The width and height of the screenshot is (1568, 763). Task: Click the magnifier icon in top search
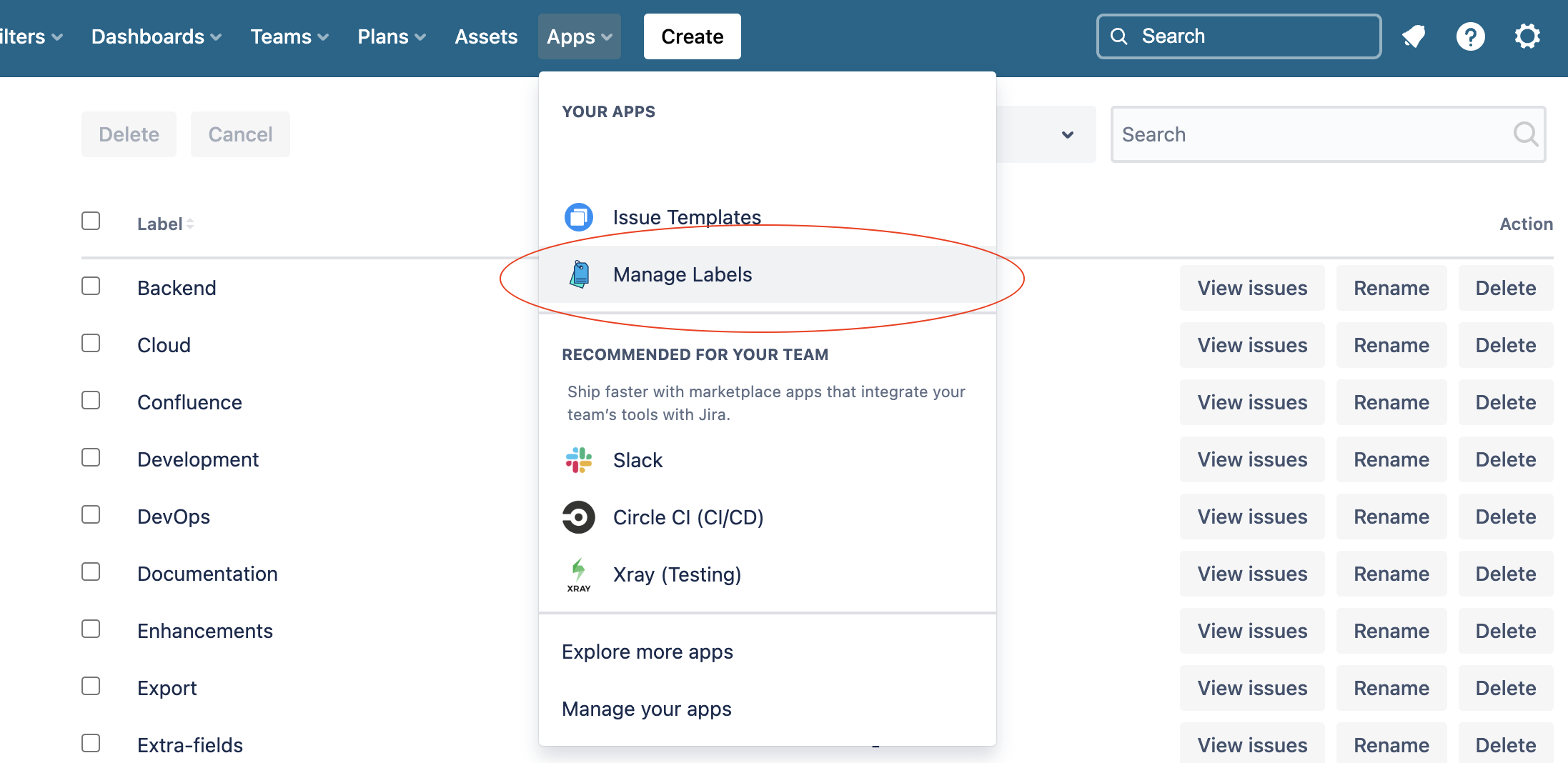pyautogui.click(x=1119, y=36)
